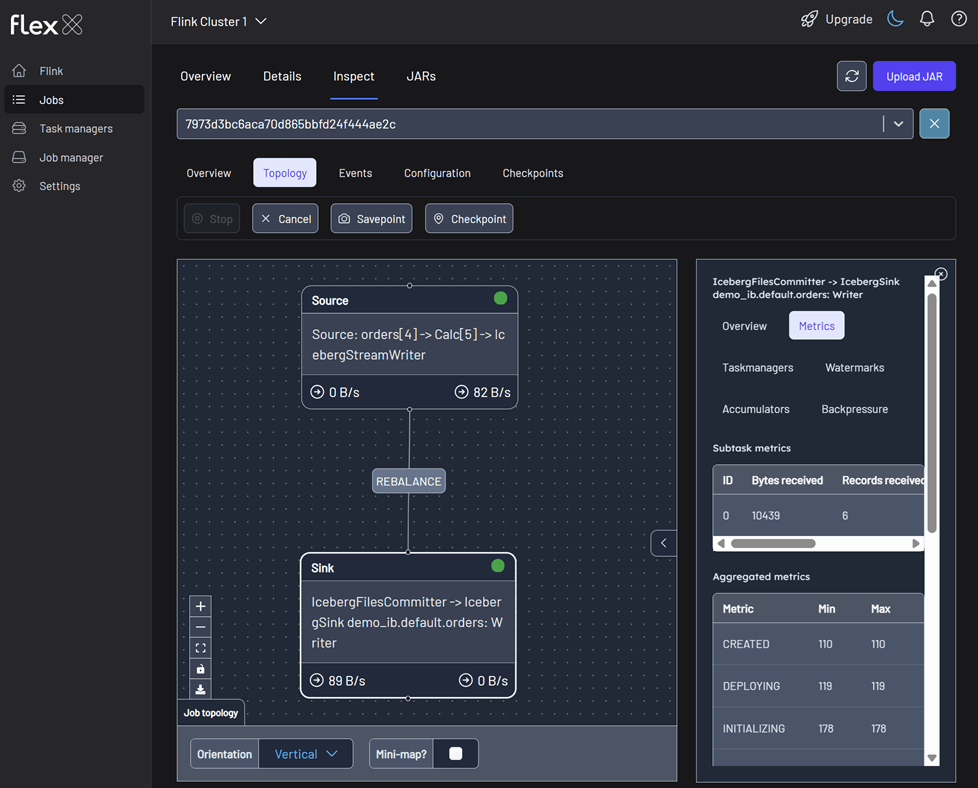Toggle the Mini-map checkbox
Screen dimensions: 978x788
coord(456,754)
